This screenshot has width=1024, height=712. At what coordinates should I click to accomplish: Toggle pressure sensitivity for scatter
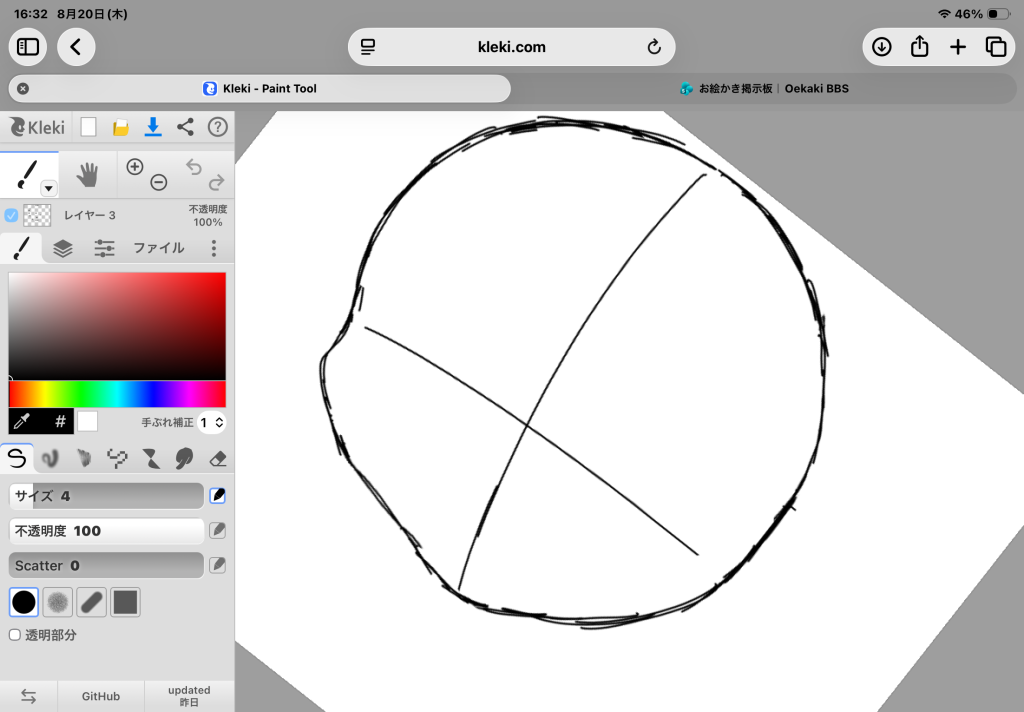tap(217, 565)
